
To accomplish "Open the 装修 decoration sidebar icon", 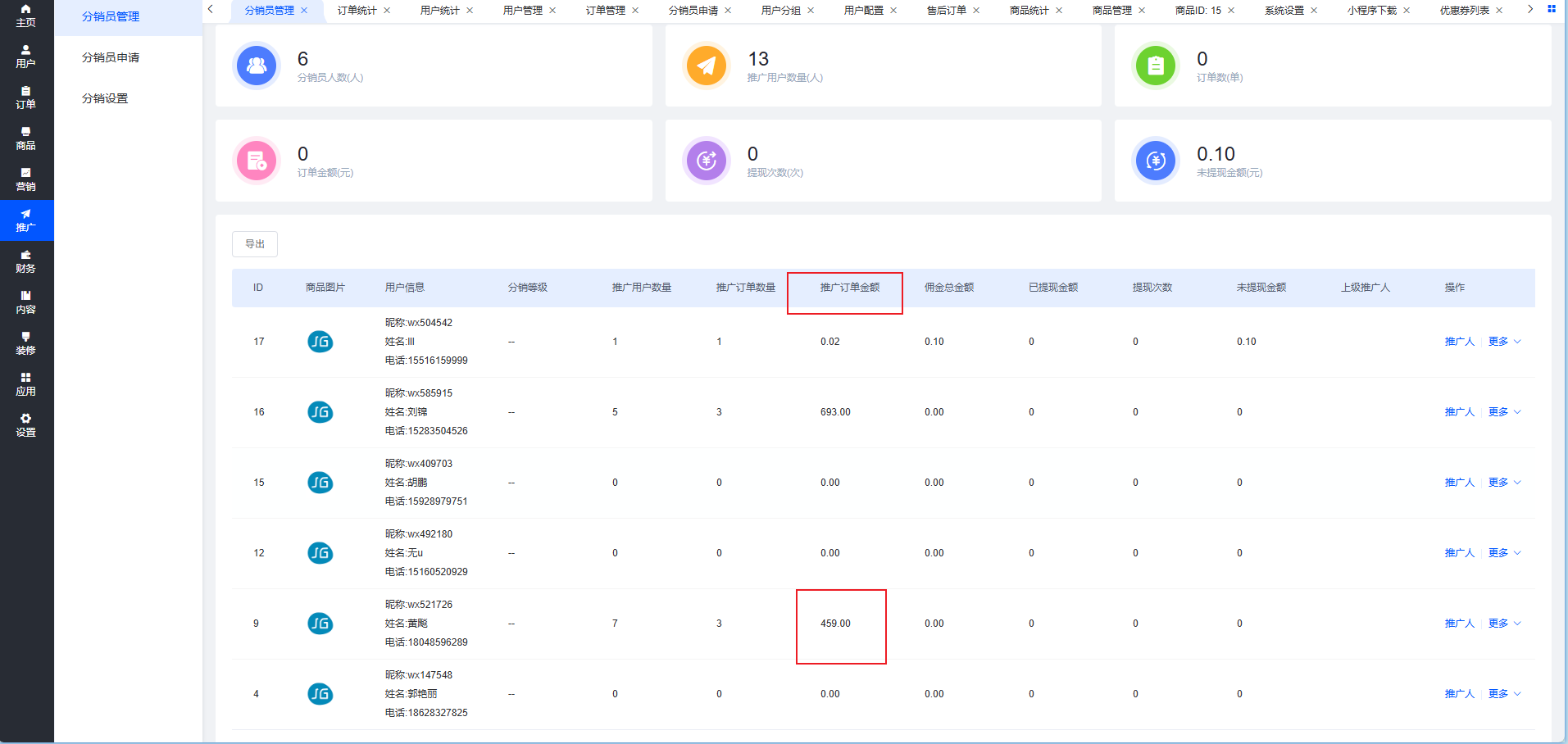I will [25, 343].
